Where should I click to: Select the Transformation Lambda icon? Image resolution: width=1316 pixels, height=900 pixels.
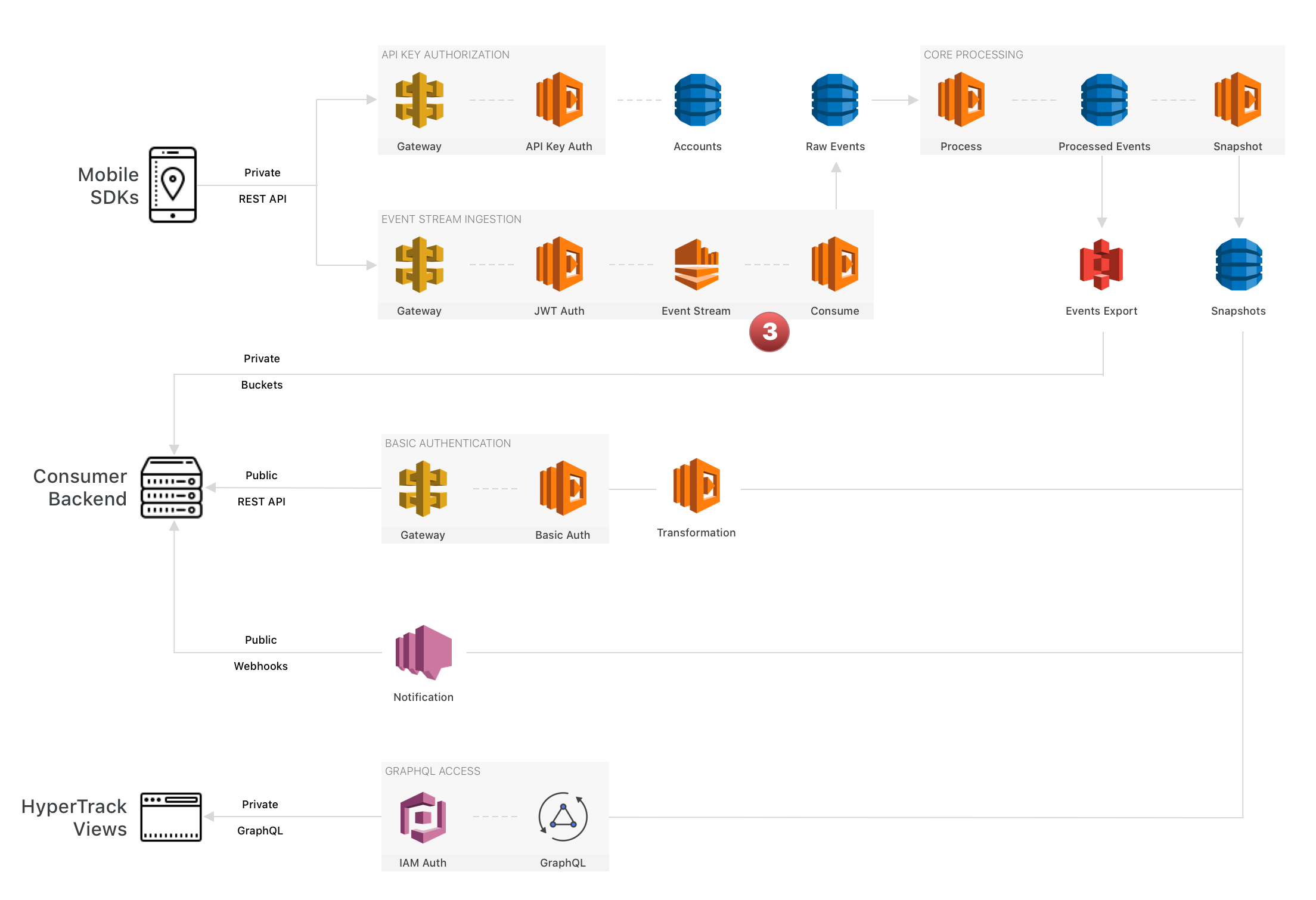[x=696, y=486]
